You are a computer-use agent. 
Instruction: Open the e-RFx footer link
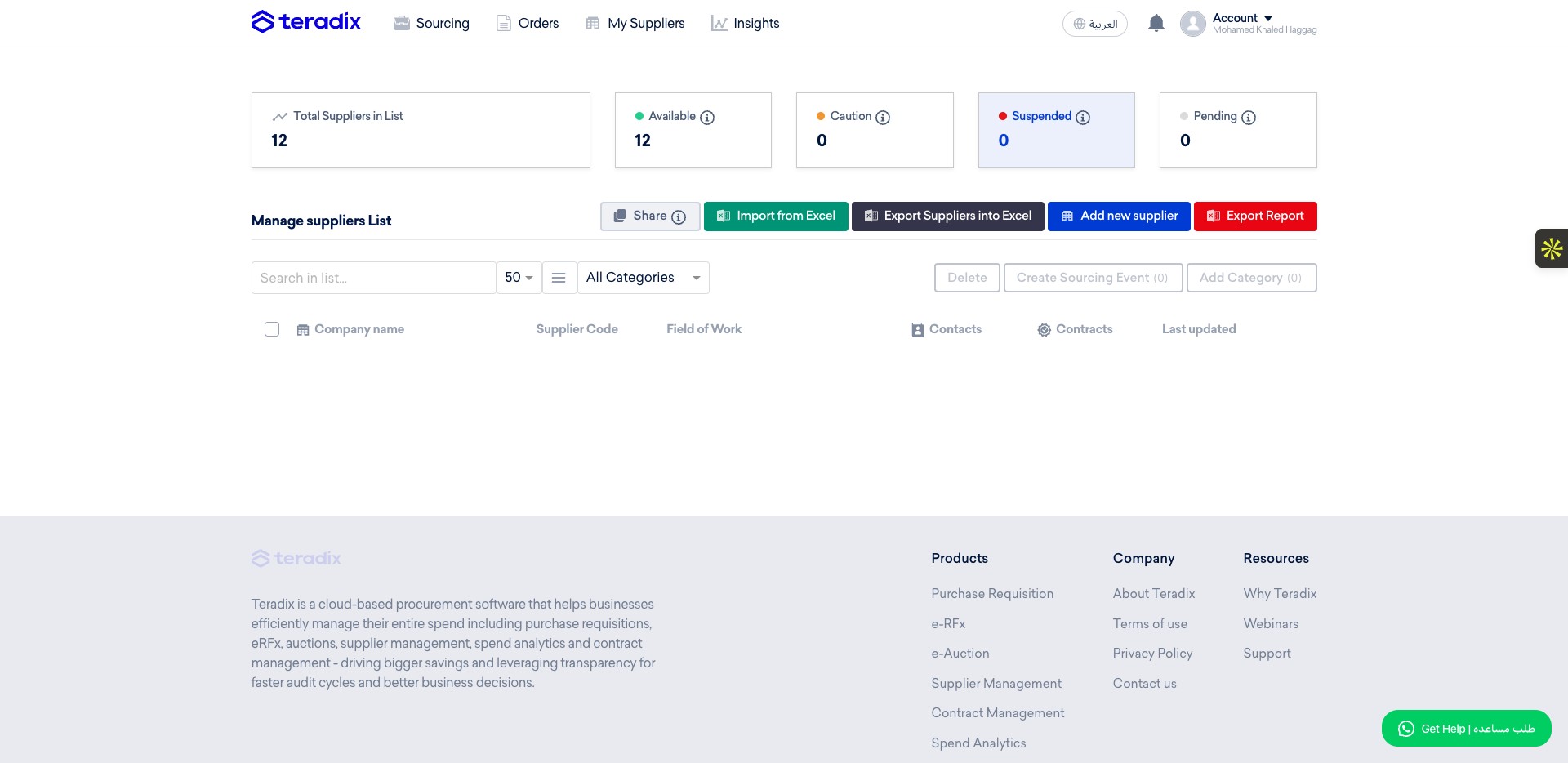point(948,624)
